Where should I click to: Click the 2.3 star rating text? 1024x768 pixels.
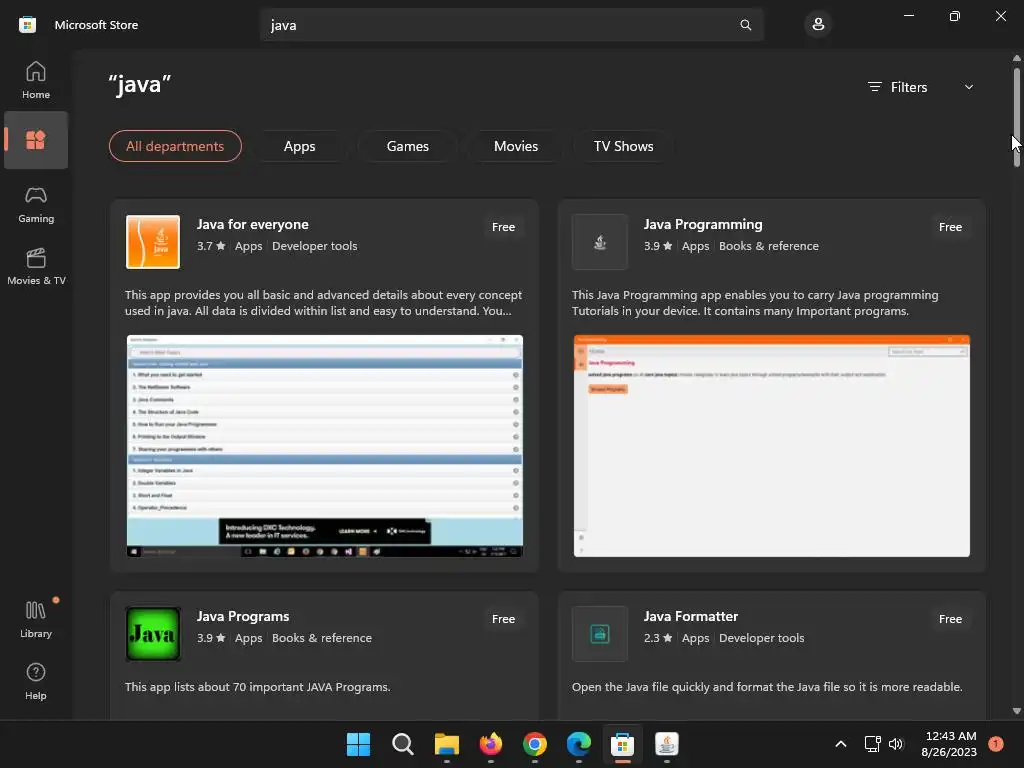pyautogui.click(x=658, y=638)
